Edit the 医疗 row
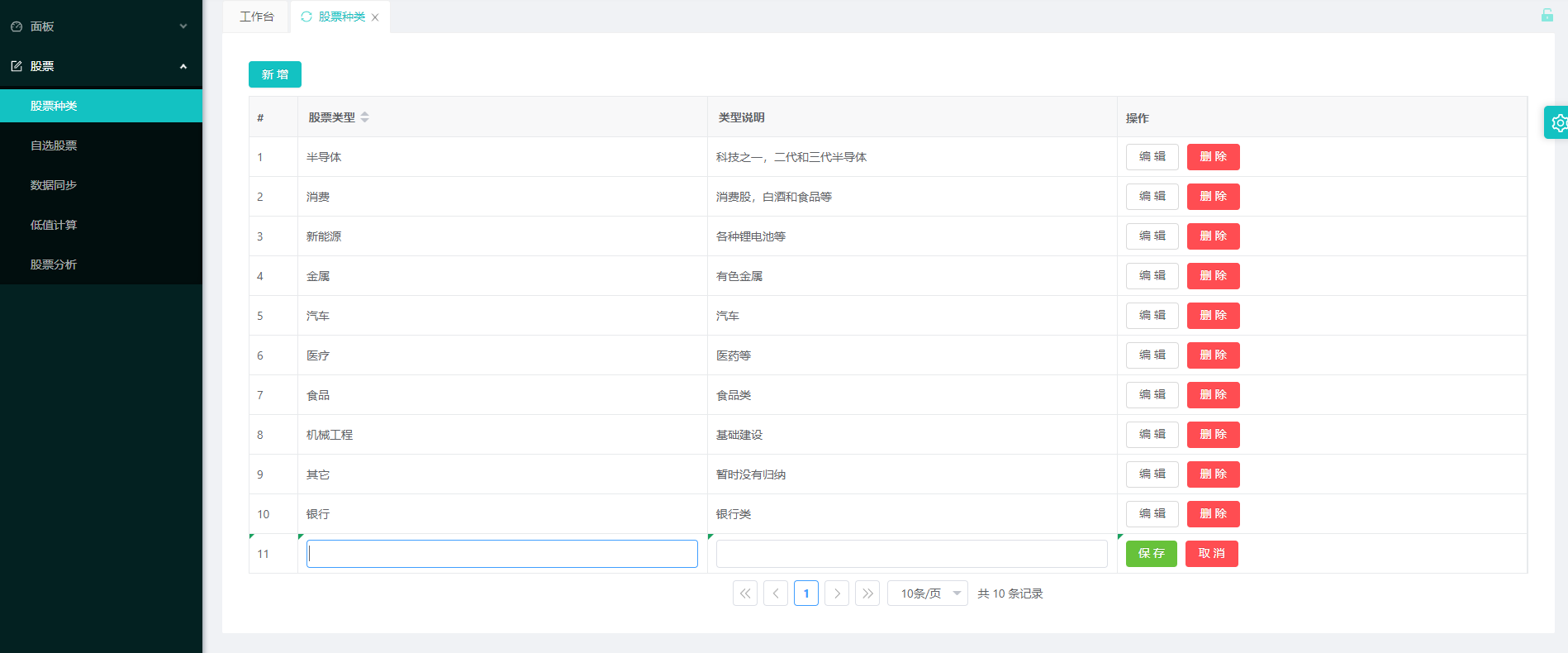Viewport: 1568px width, 653px height. (1152, 355)
